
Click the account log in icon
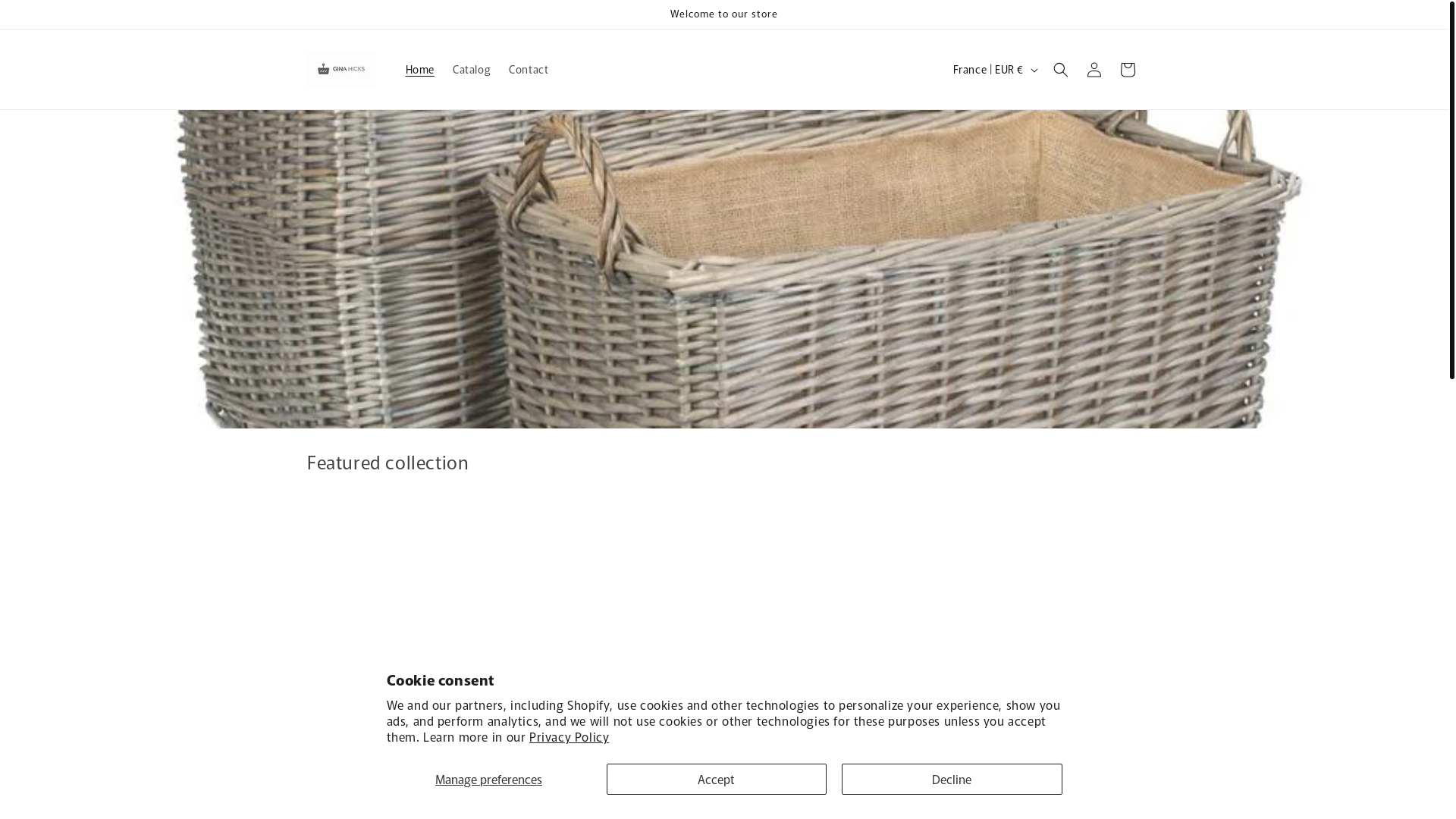[1094, 70]
